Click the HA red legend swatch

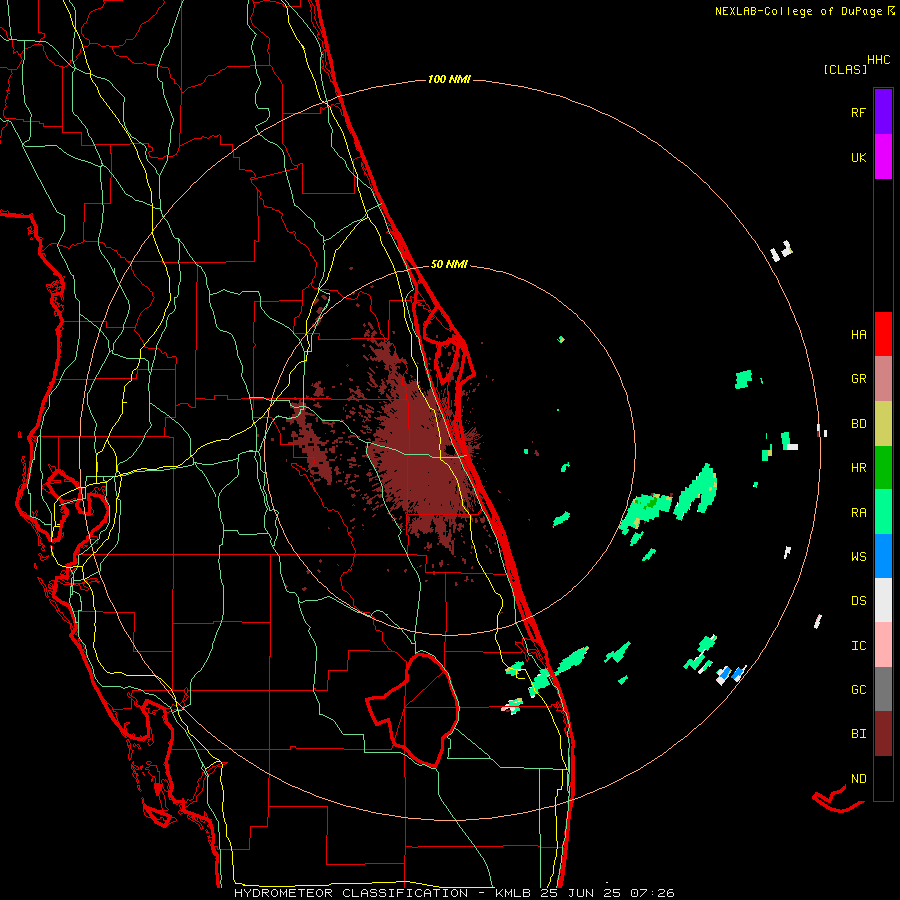coord(883,334)
